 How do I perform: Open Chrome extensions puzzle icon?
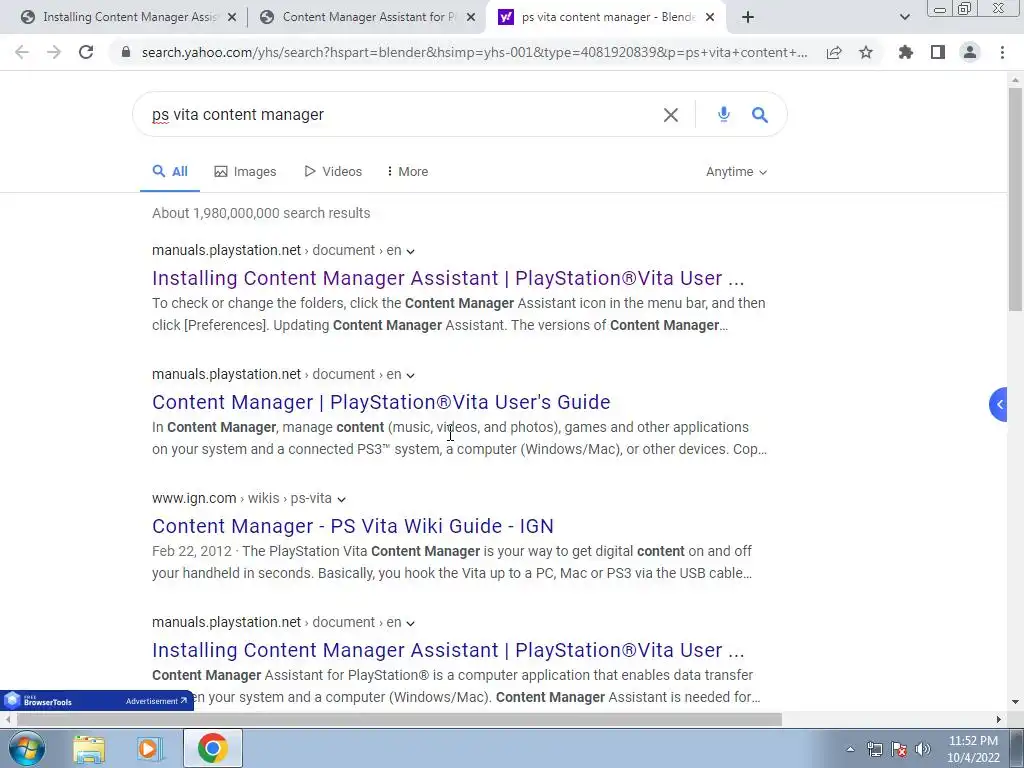[905, 52]
